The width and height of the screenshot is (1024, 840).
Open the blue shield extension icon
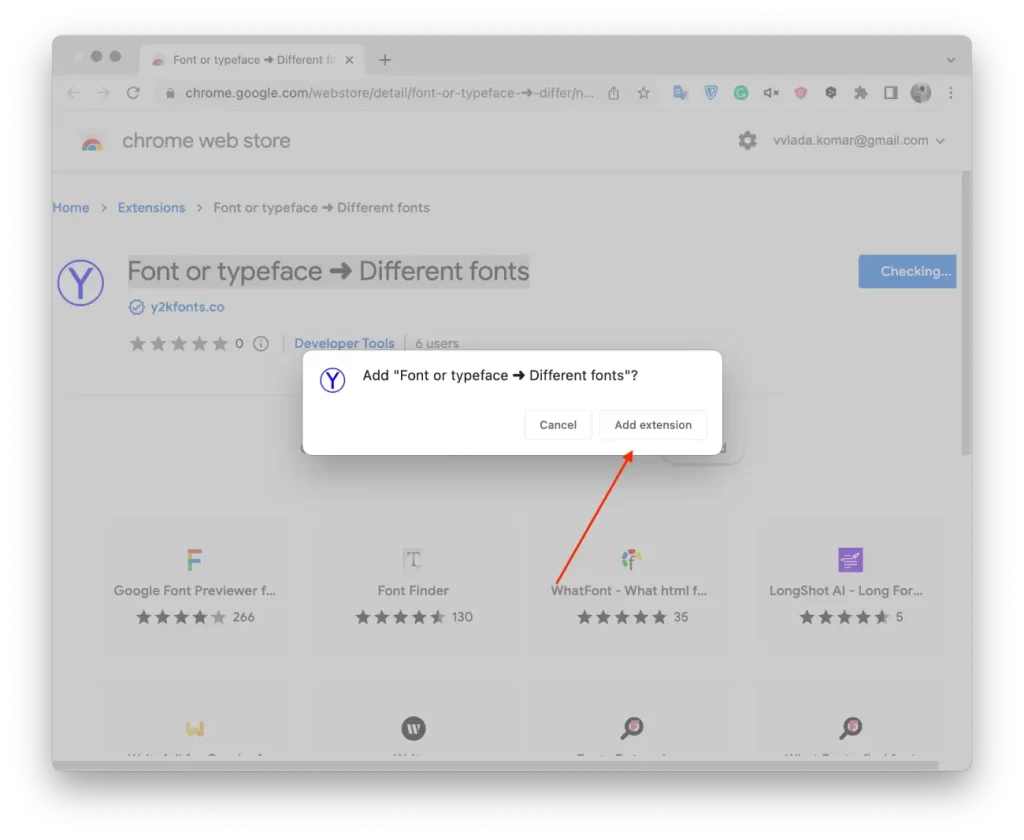coord(711,93)
